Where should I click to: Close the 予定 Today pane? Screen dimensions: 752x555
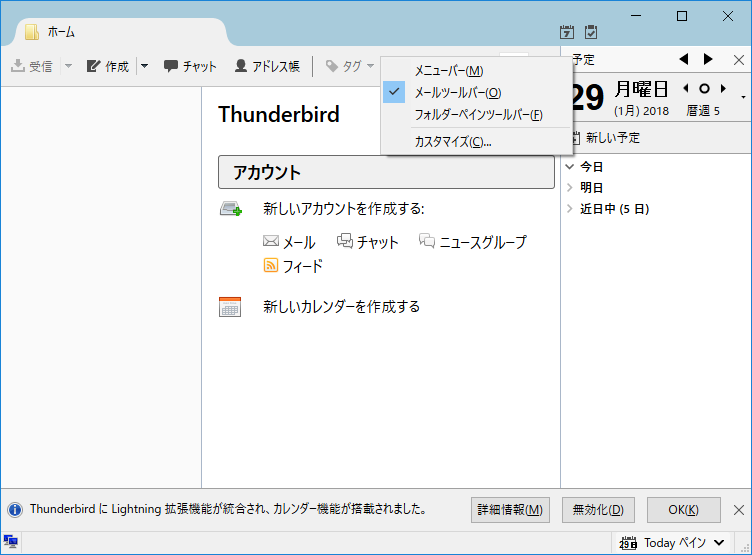[739, 60]
